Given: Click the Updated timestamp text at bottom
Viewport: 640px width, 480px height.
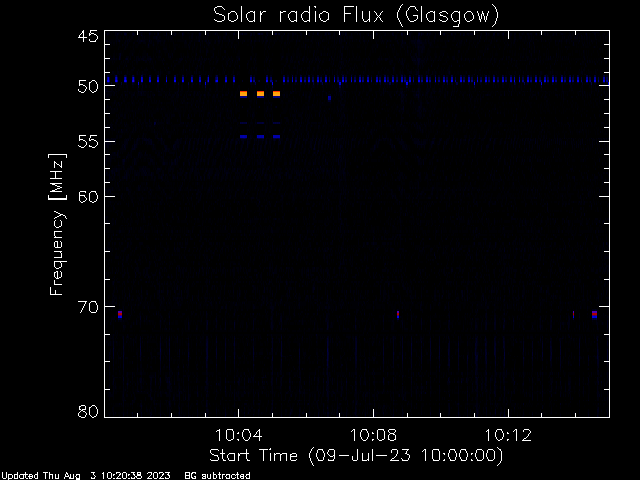Looking at the screenshot, I should click(86, 476).
